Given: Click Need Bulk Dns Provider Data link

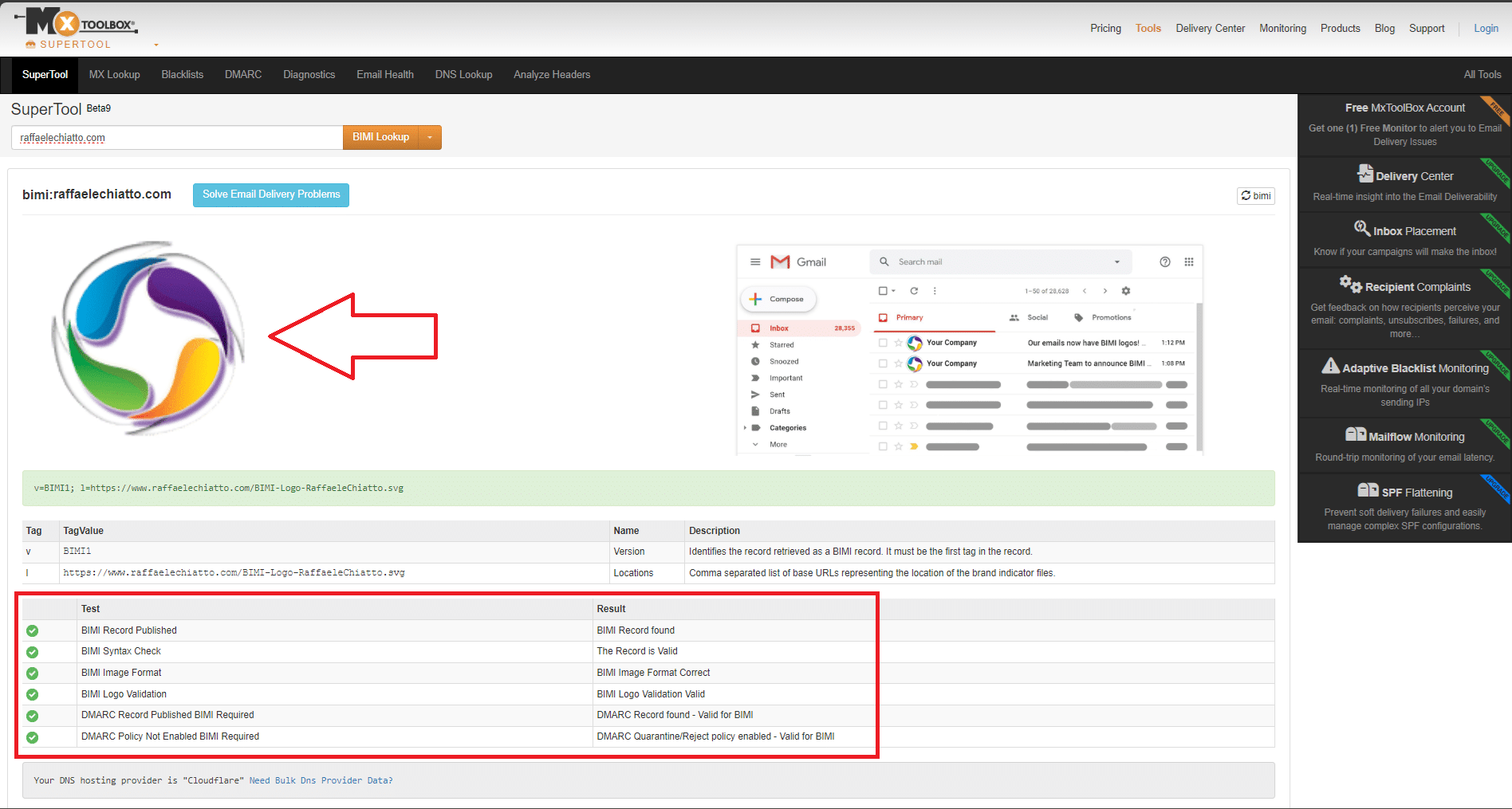Looking at the screenshot, I should [321, 781].
